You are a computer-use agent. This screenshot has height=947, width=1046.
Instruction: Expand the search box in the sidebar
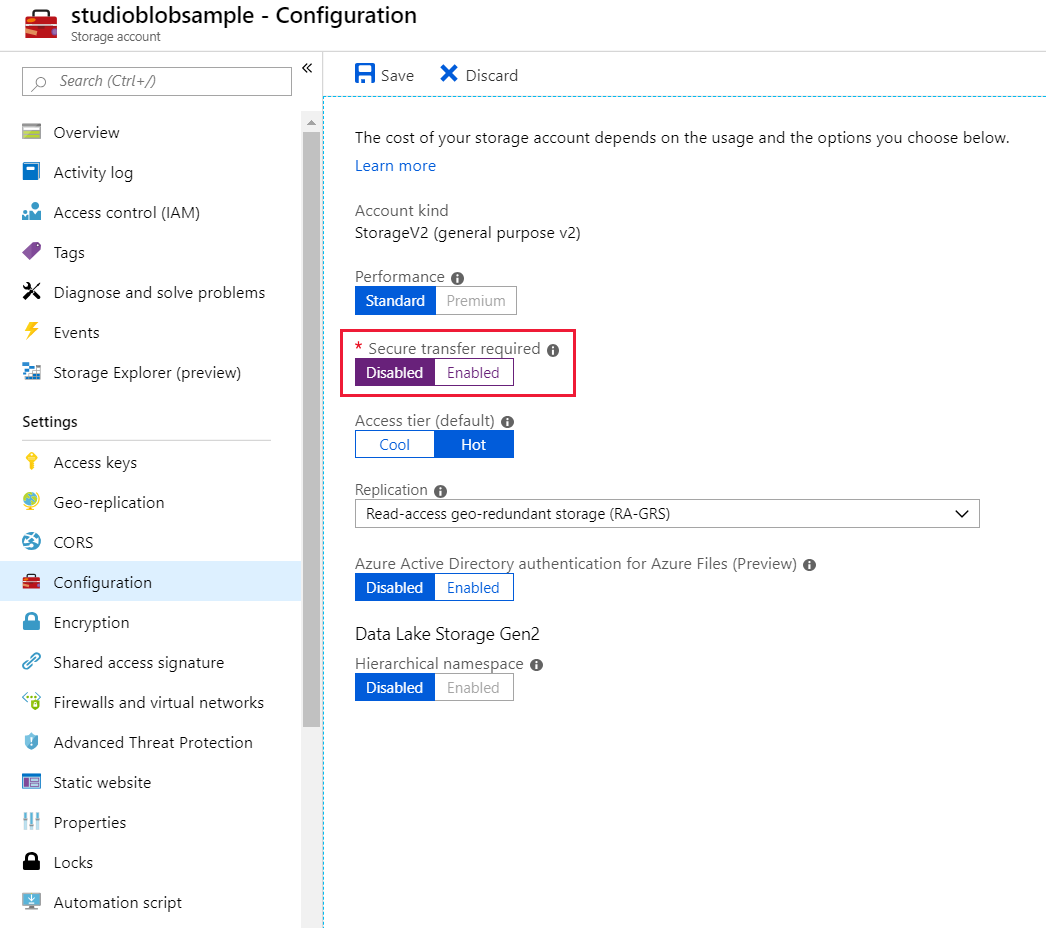[x=156, y=81]
